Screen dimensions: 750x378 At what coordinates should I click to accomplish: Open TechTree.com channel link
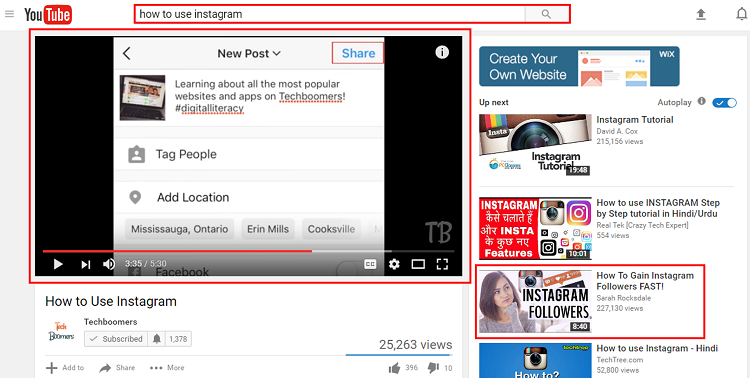pos(619,360)
